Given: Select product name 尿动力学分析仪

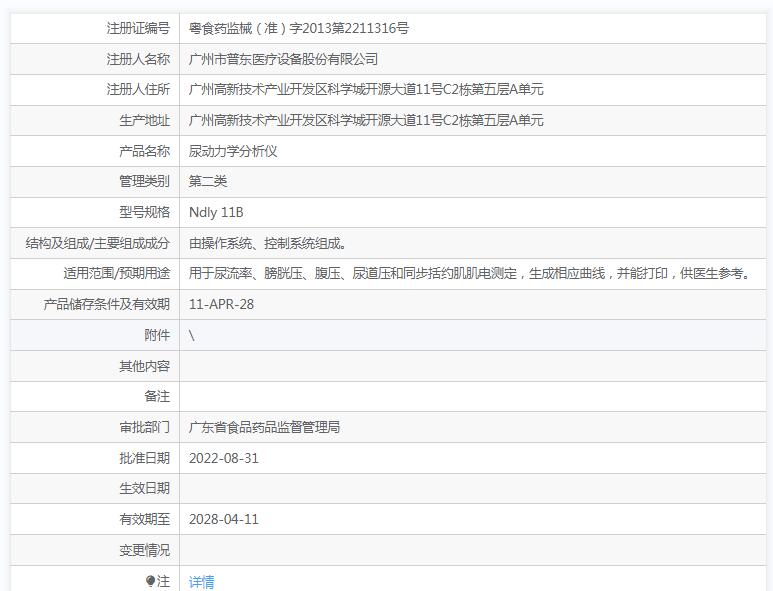Looking at the screenshot, I should (233, 151).
